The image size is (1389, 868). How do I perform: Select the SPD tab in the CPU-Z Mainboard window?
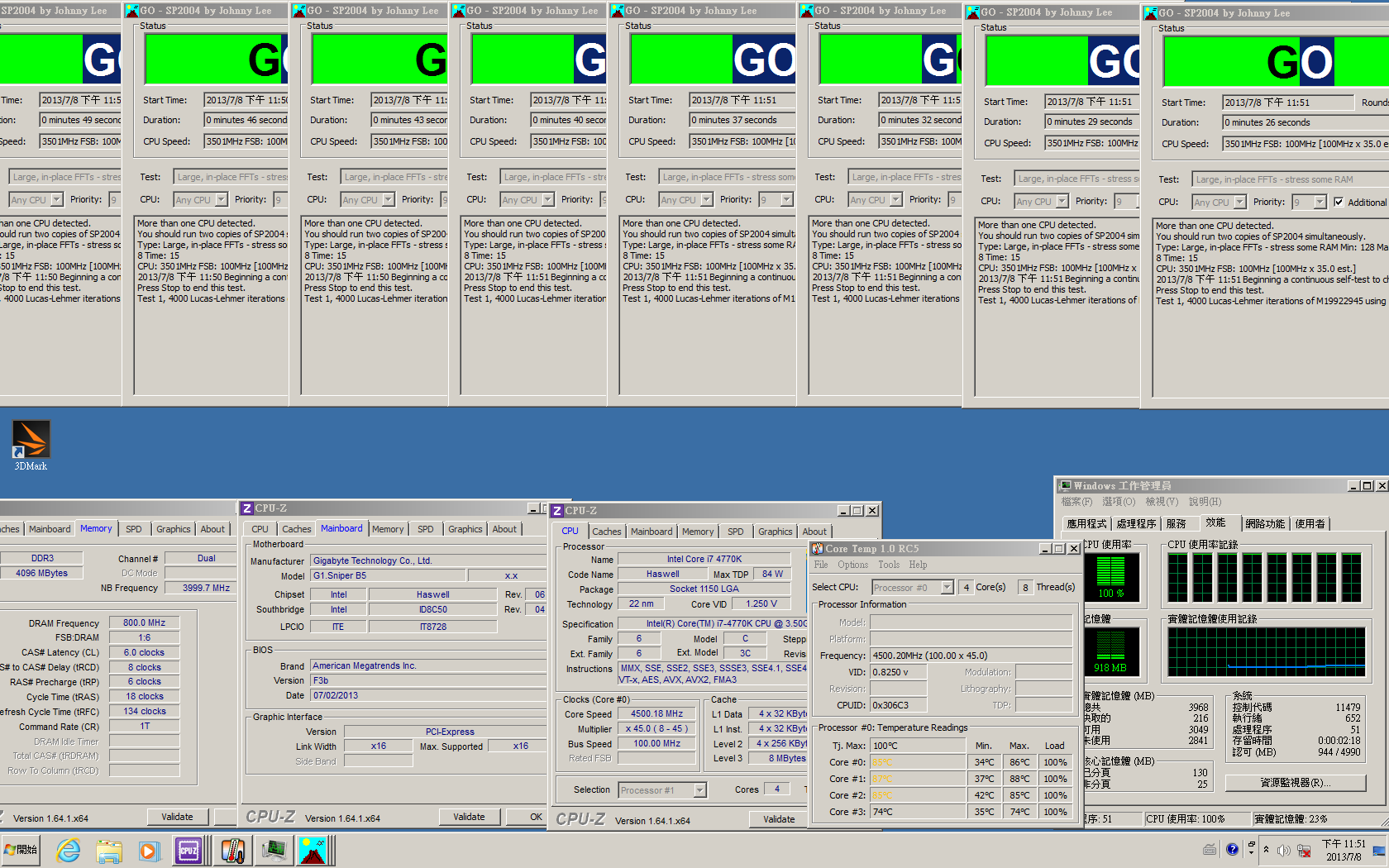[425, 529]
